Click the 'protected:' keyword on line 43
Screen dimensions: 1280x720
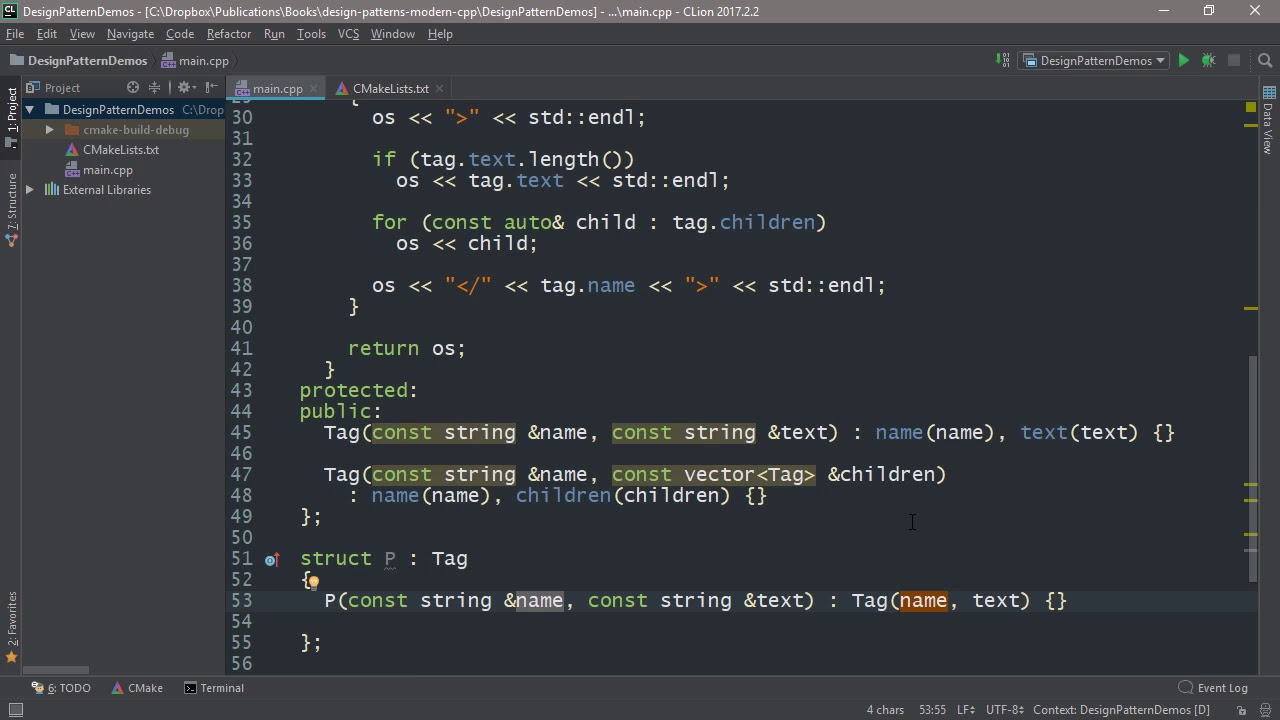click(x=359, y=391)
